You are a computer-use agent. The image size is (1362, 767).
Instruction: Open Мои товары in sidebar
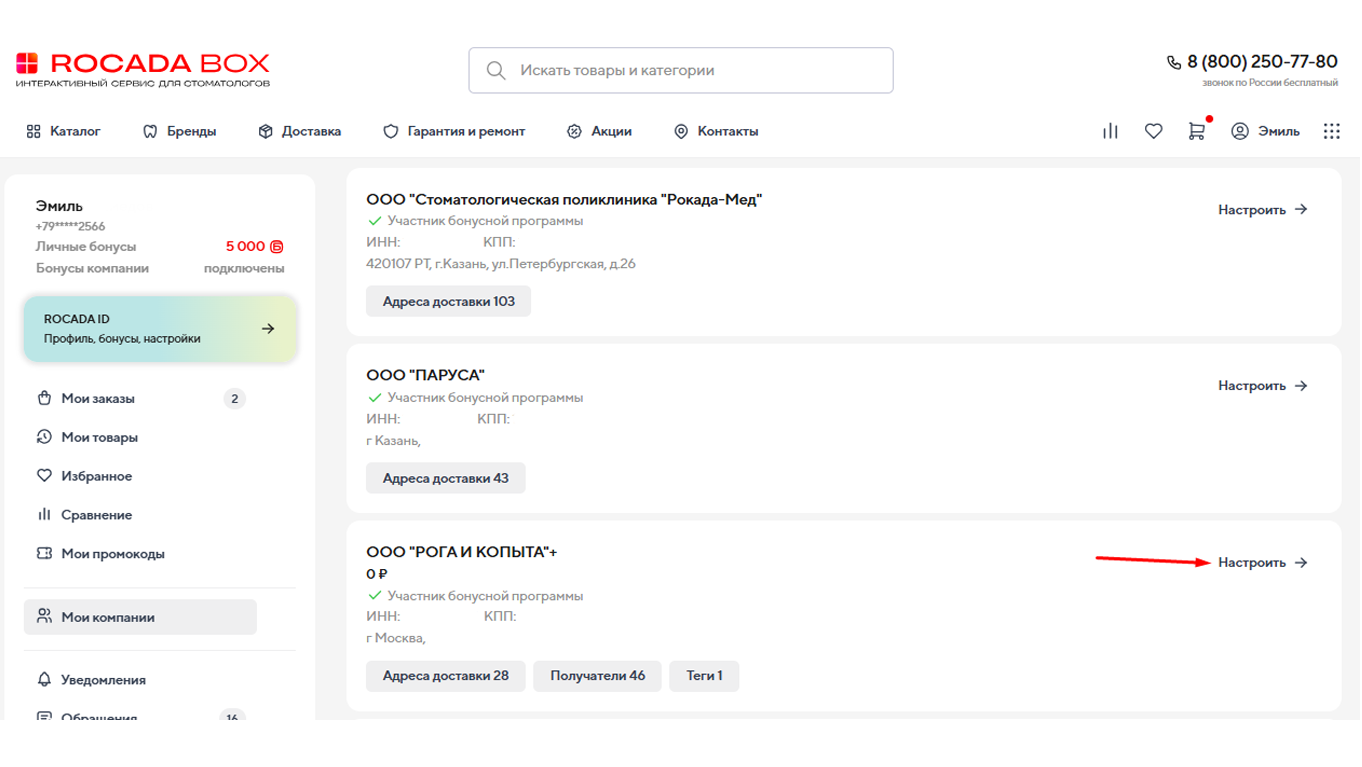tap(100, 437)
